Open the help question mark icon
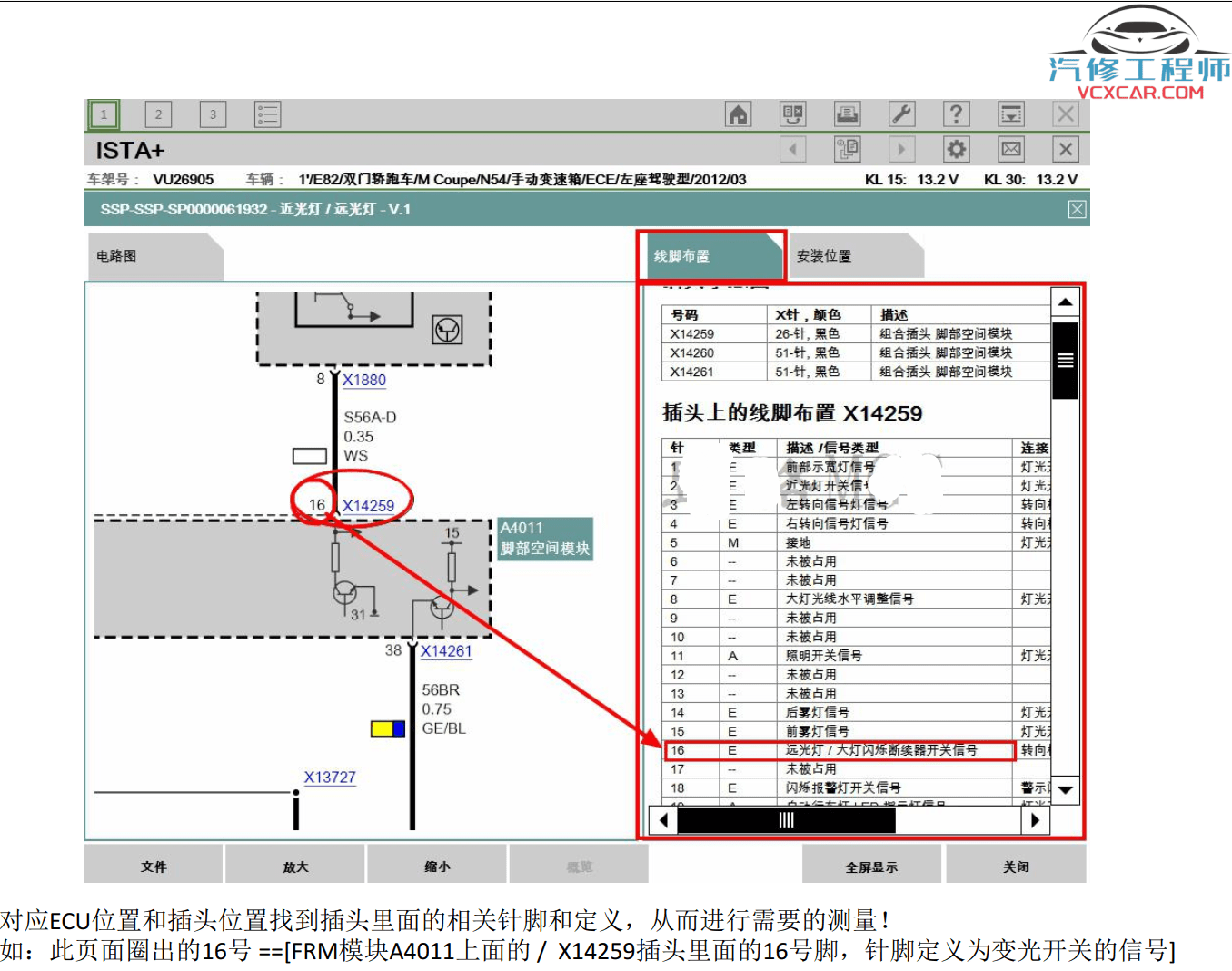This screenshot has width=1232, height=971. 956,114
